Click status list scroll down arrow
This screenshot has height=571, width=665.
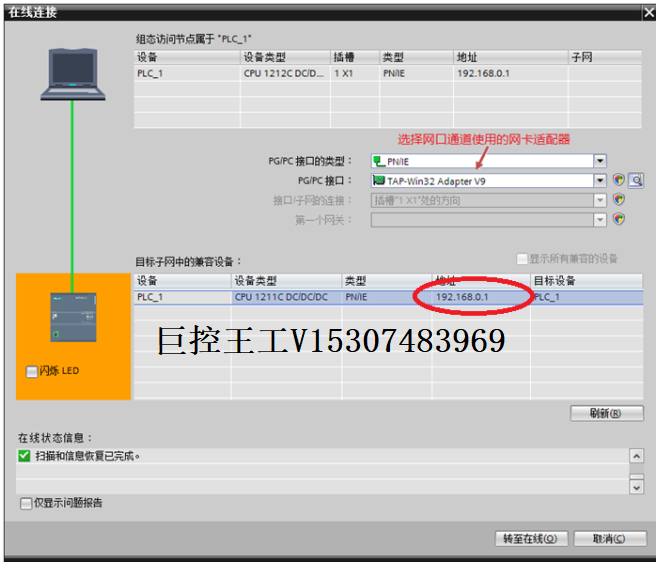pos(637,488)
